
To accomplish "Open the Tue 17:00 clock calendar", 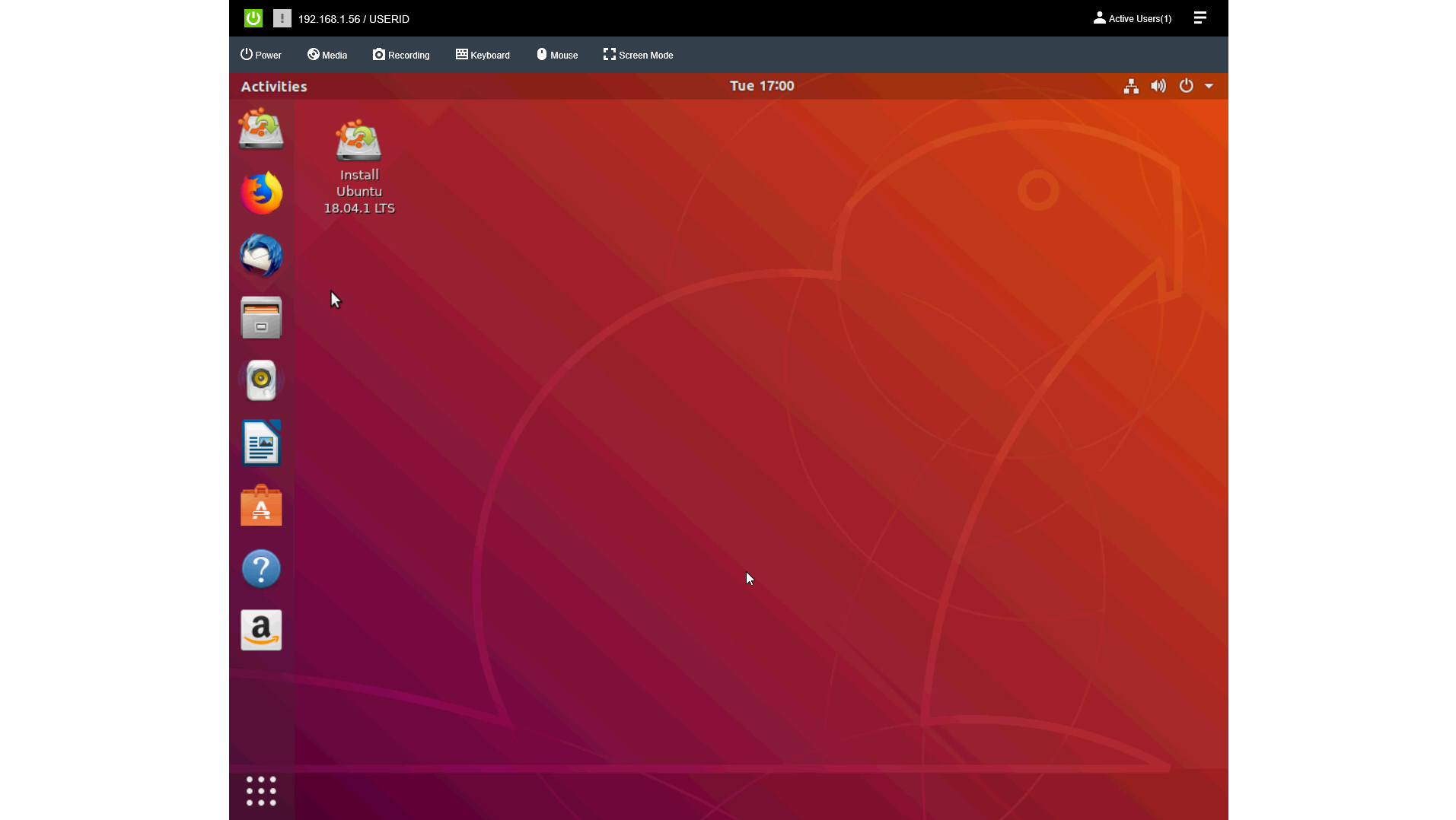I will (762, 86).
